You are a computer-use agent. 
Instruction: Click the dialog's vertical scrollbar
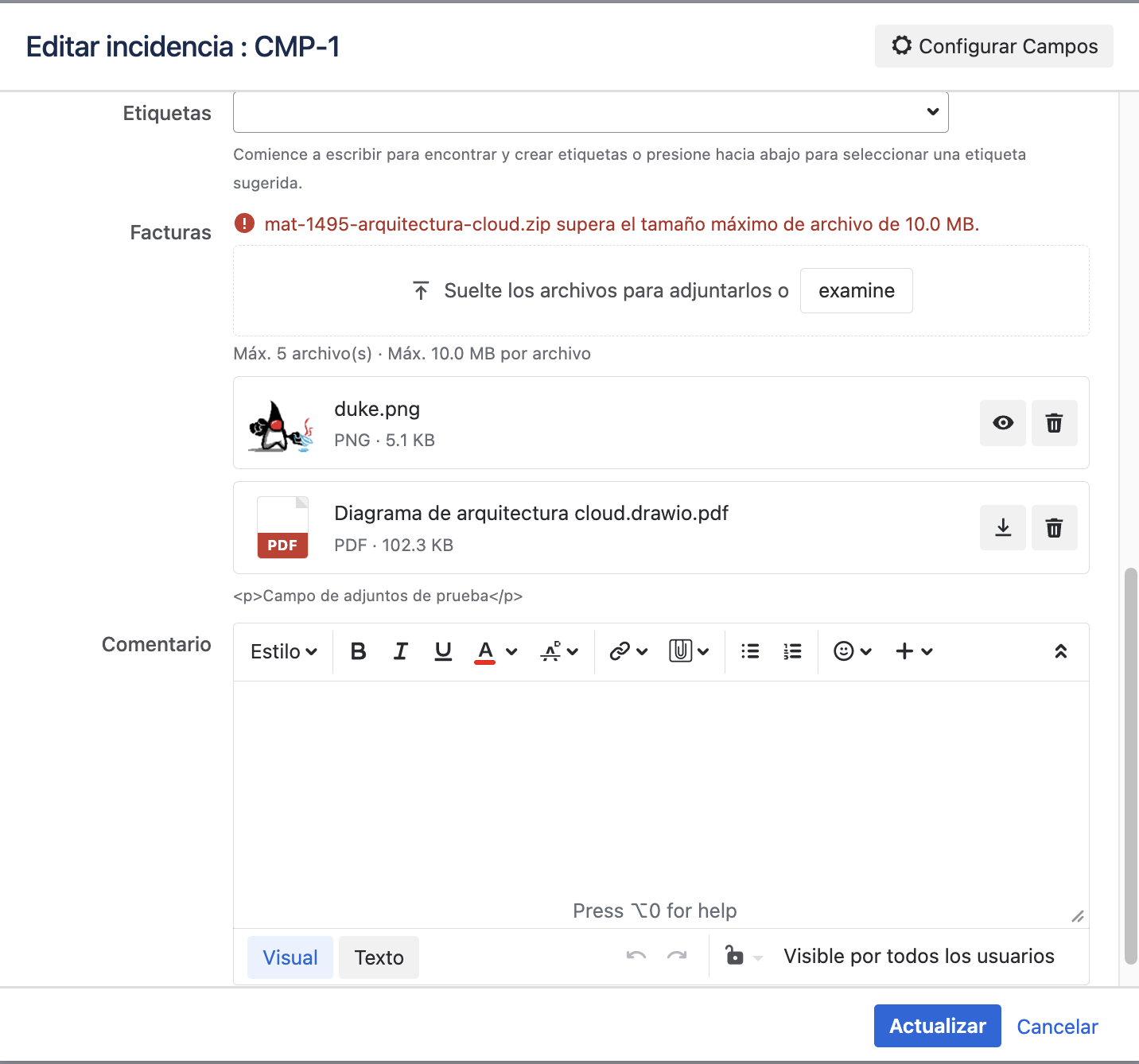(1131, 767)
